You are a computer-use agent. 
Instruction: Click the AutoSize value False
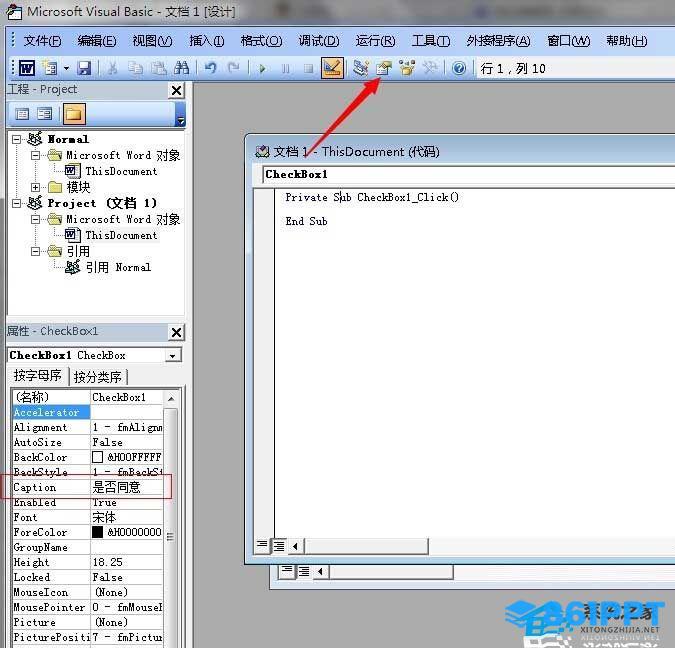[x=127, y=442]
